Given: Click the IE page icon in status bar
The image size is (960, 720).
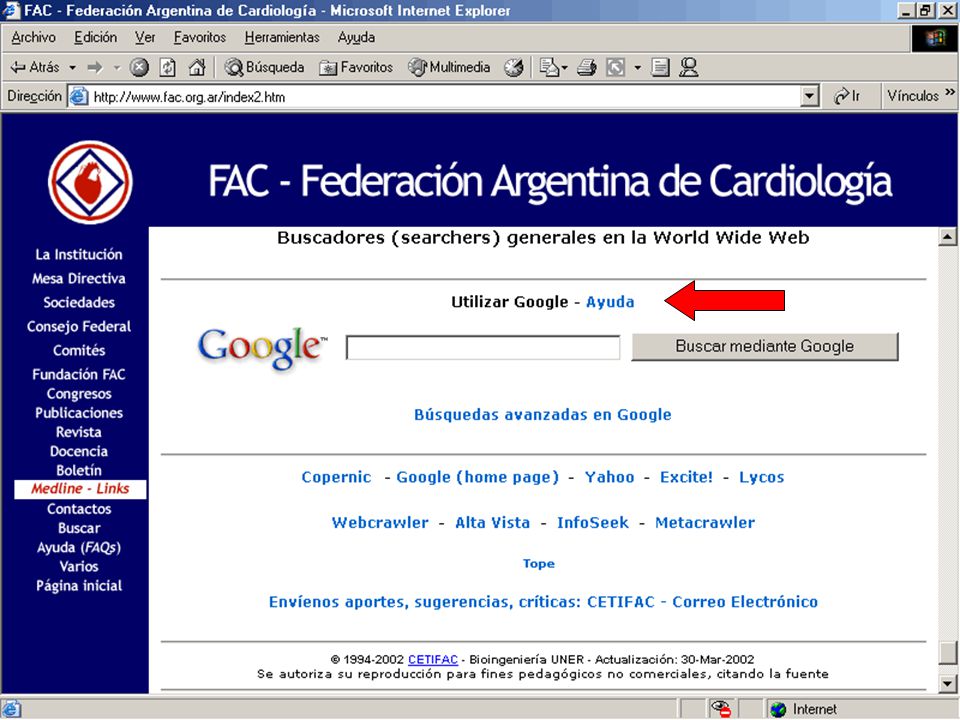Looking at the screenshot, I should pos(12,709).
